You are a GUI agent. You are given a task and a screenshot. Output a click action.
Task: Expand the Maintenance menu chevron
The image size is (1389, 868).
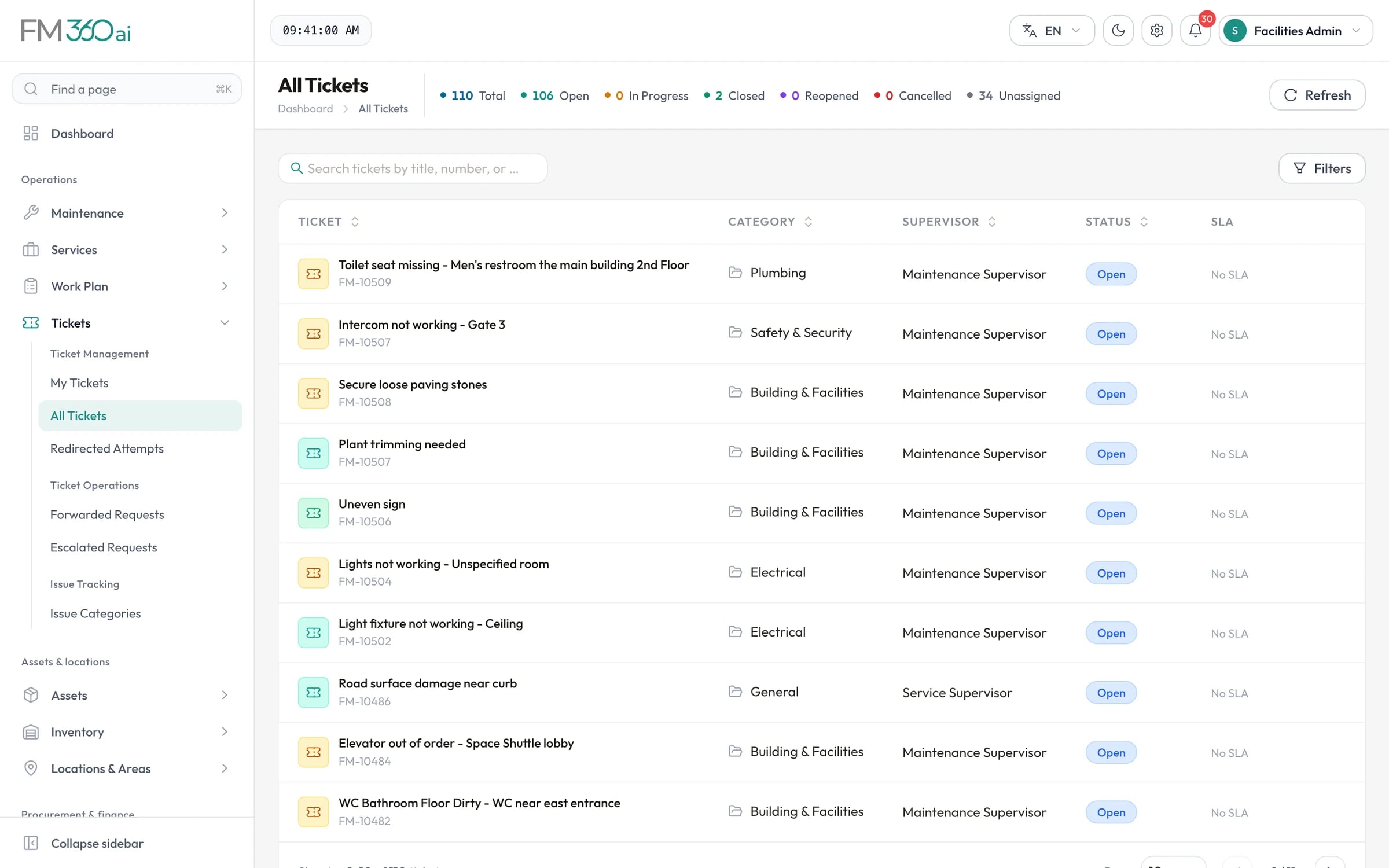coord(225,213)
